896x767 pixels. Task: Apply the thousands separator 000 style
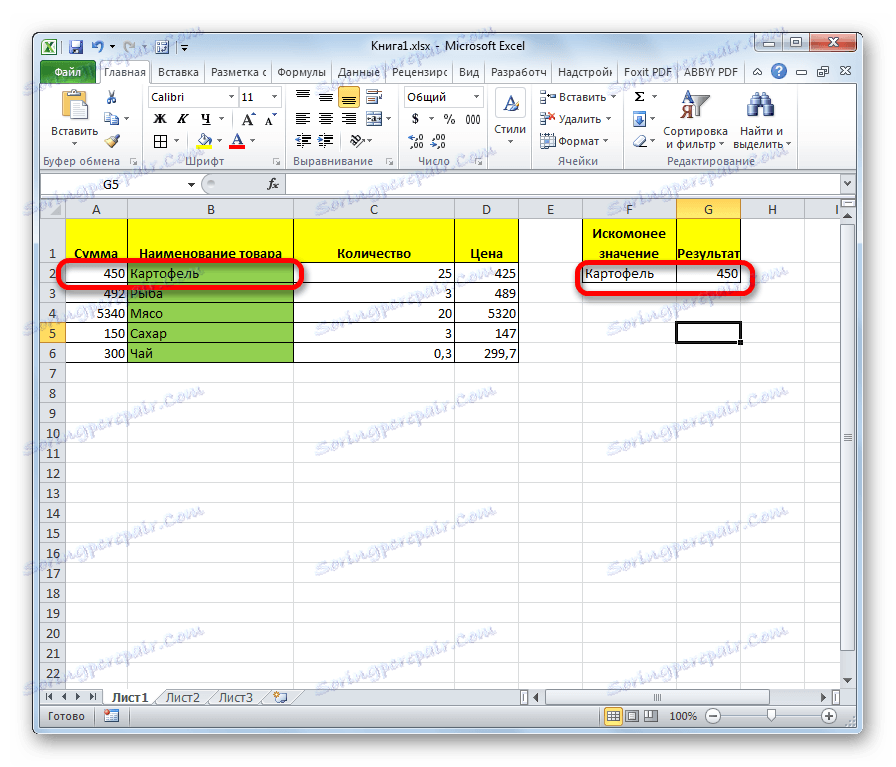click(x=473, y=119)
